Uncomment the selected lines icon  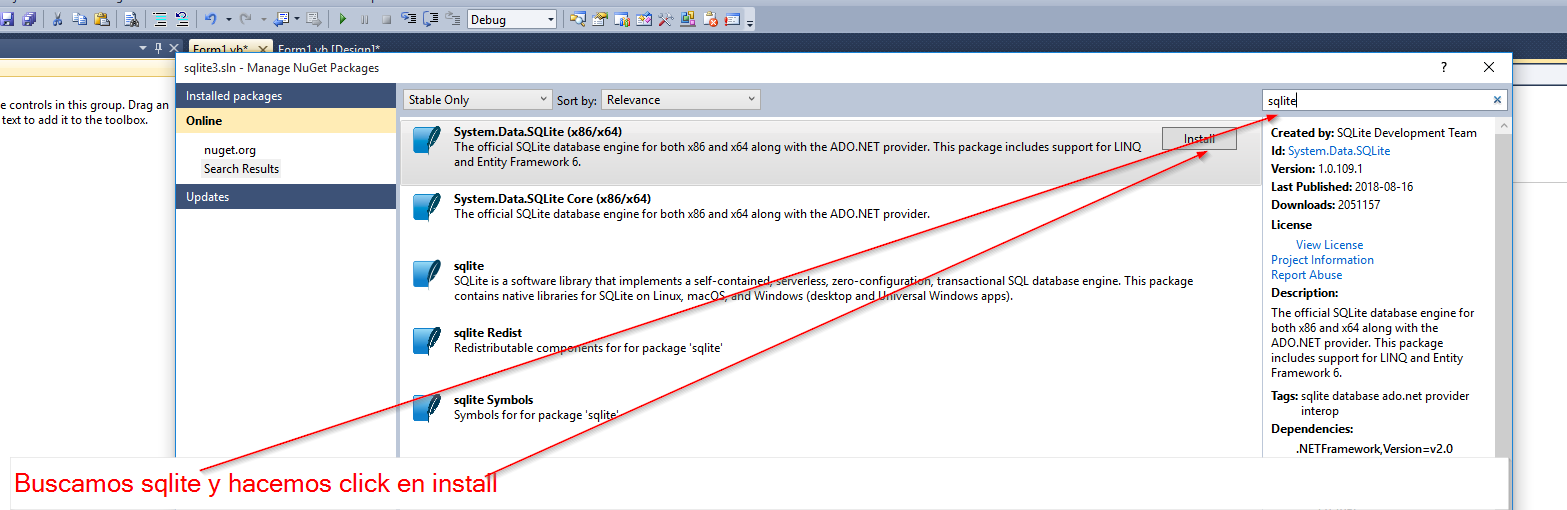click(x=181, y=19)
